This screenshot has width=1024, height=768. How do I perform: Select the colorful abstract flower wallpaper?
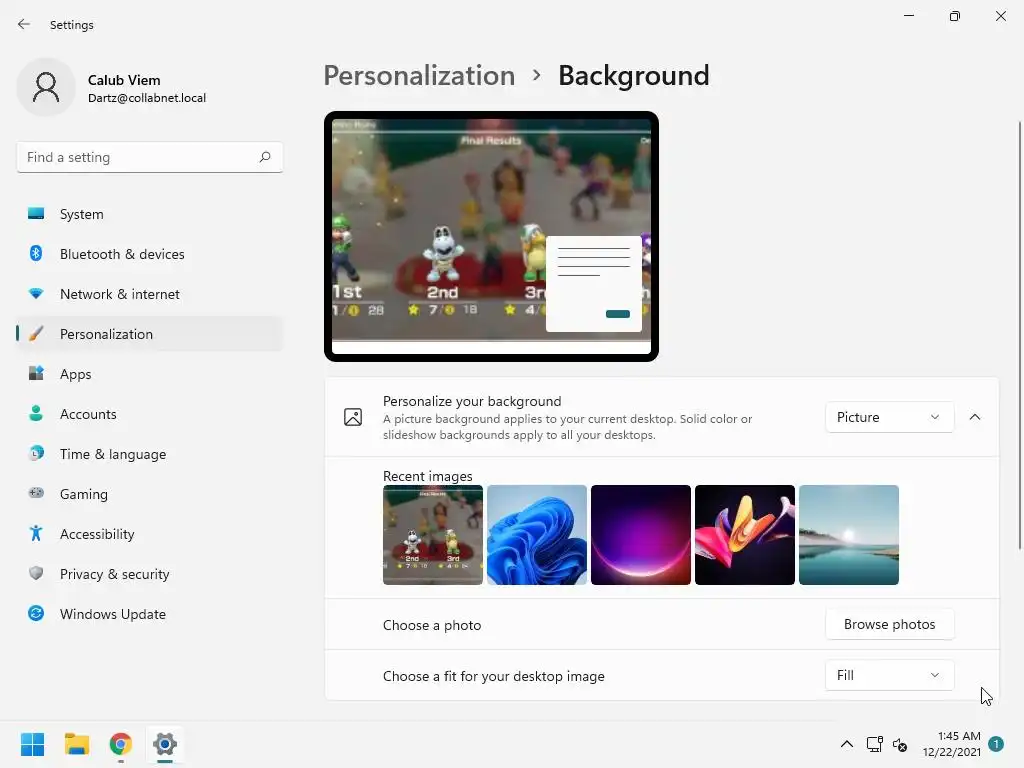pos(744,535)
